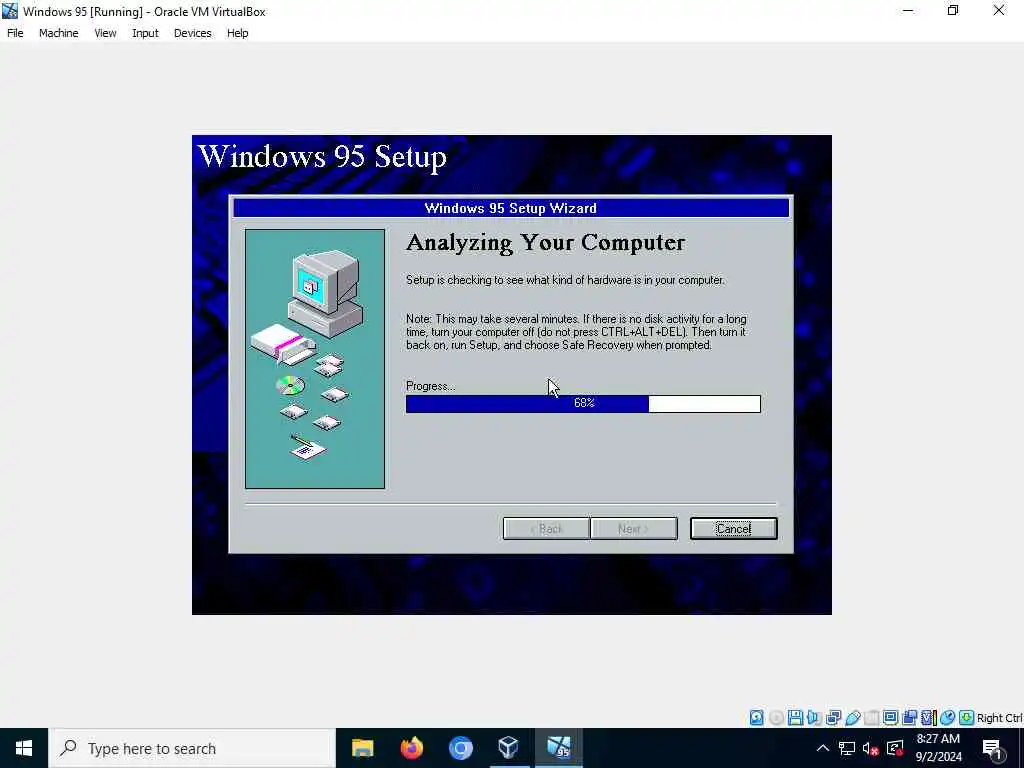This screenshot has height=768, width=1024.
Task: Click the muted volume tray icon
Action: pyautogui.click(x=870, y=748)
